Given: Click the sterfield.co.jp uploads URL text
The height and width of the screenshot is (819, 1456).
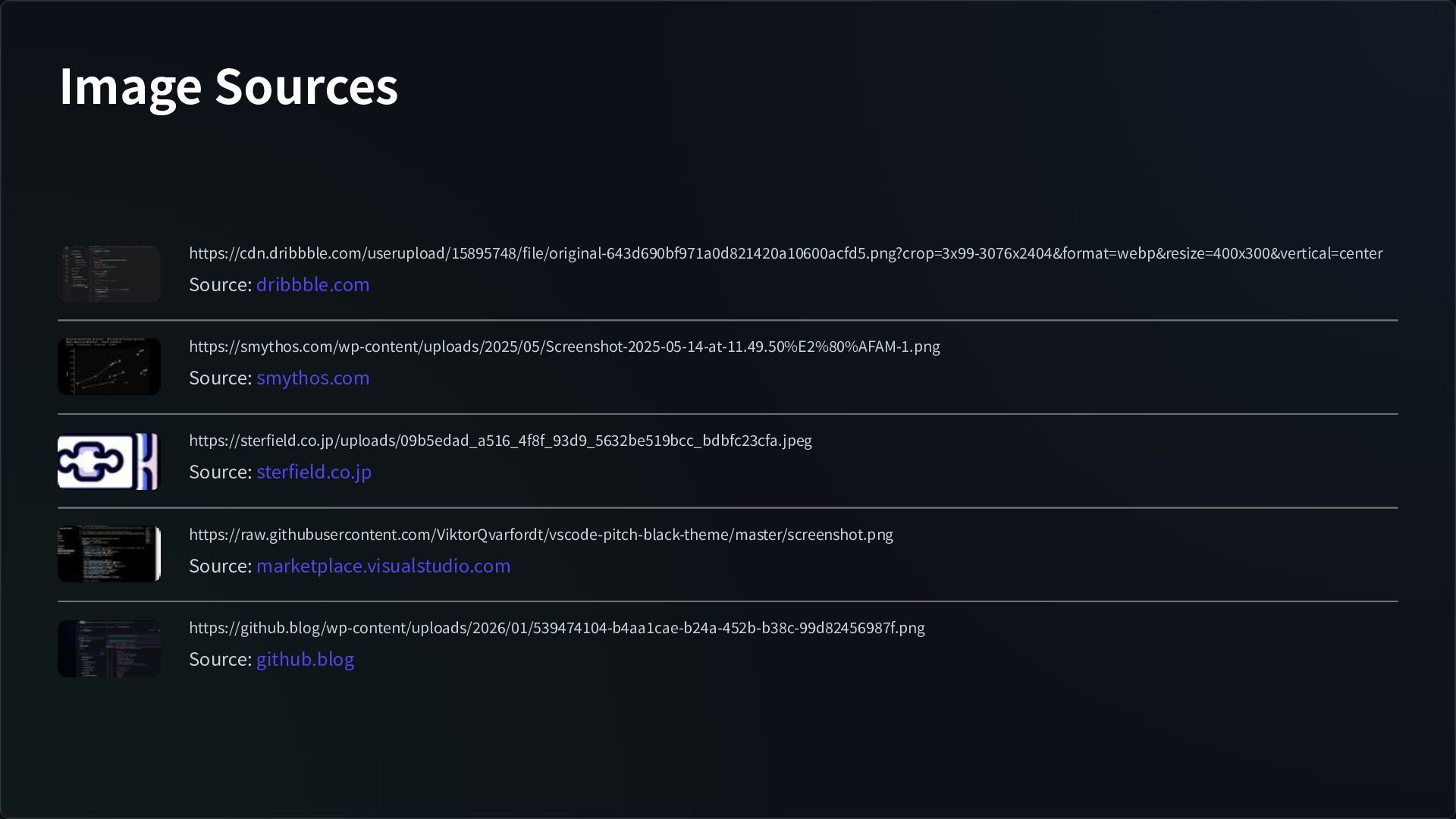Looking at the screenshot, I should (500, 441).
